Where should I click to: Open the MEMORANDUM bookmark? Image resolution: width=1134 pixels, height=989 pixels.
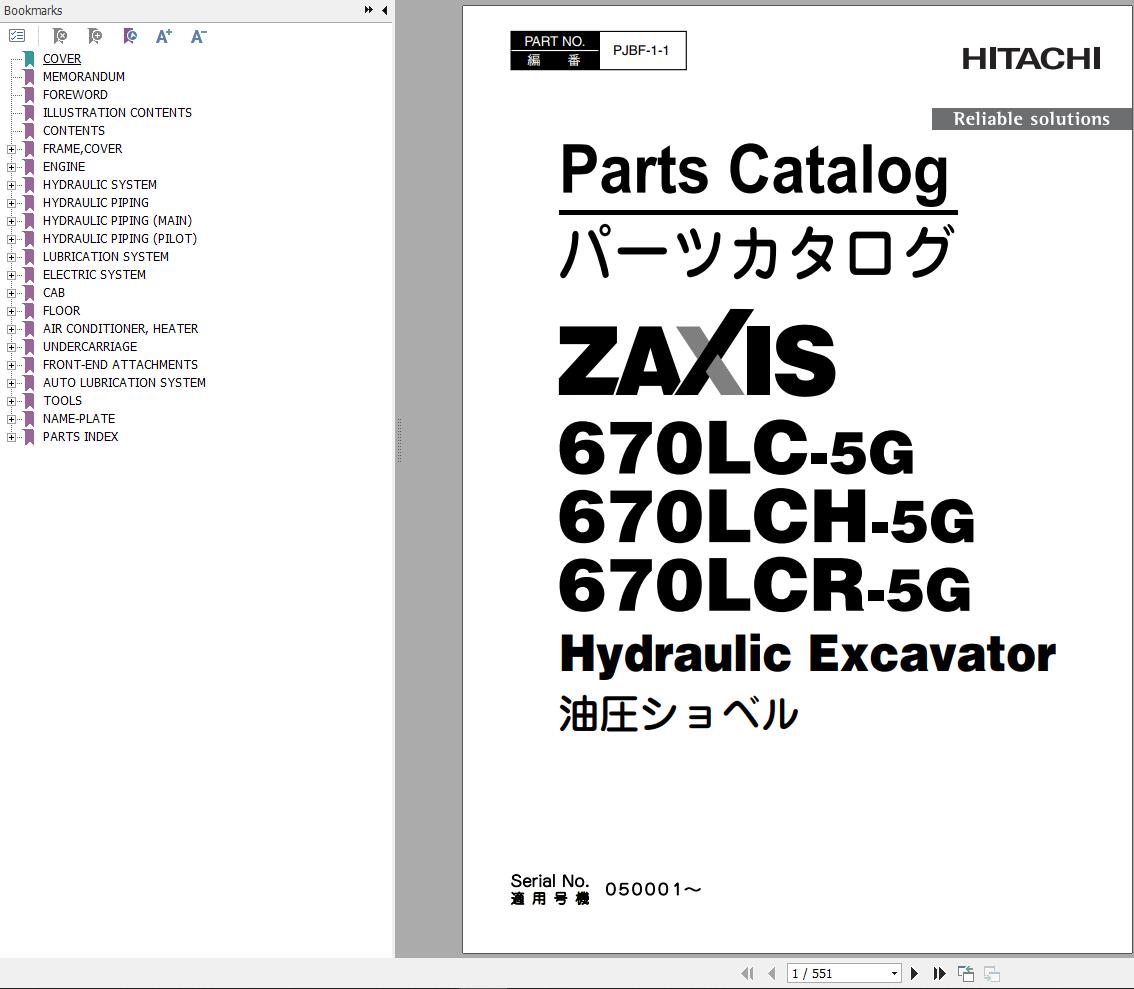(x=84, y=77)
